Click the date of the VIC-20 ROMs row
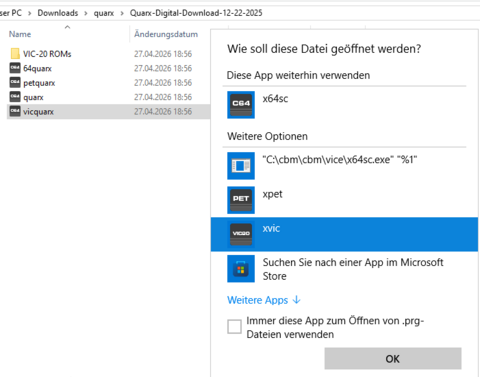 tap(163, 54)
